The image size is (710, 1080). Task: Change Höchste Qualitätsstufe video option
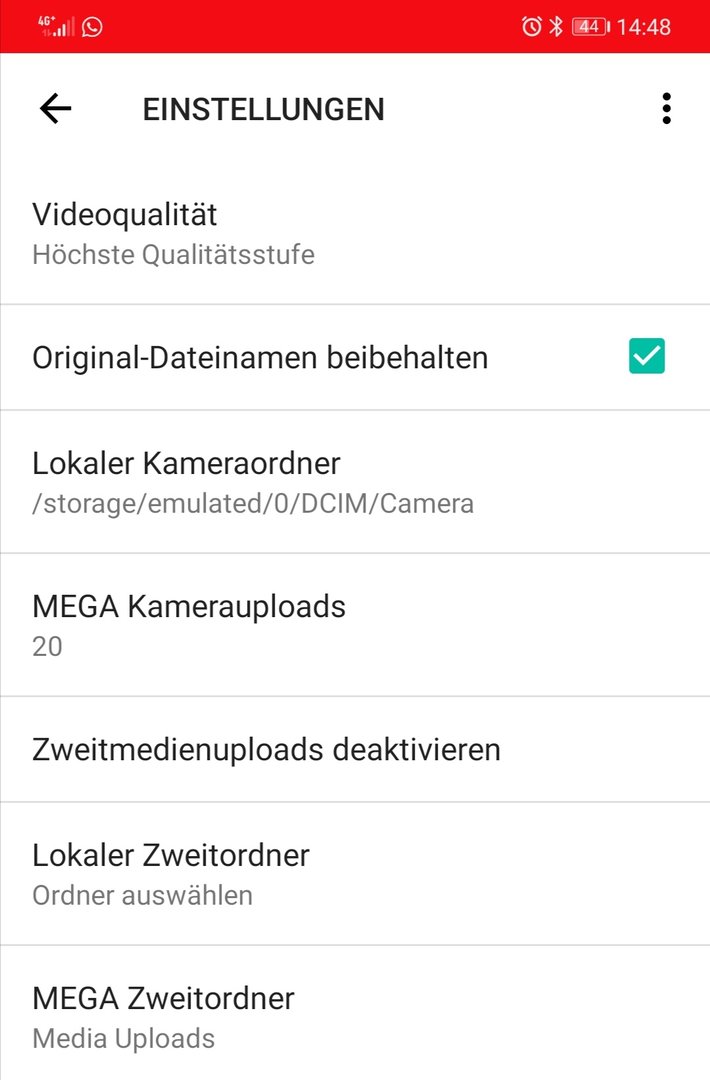click(x=174, y=255)
